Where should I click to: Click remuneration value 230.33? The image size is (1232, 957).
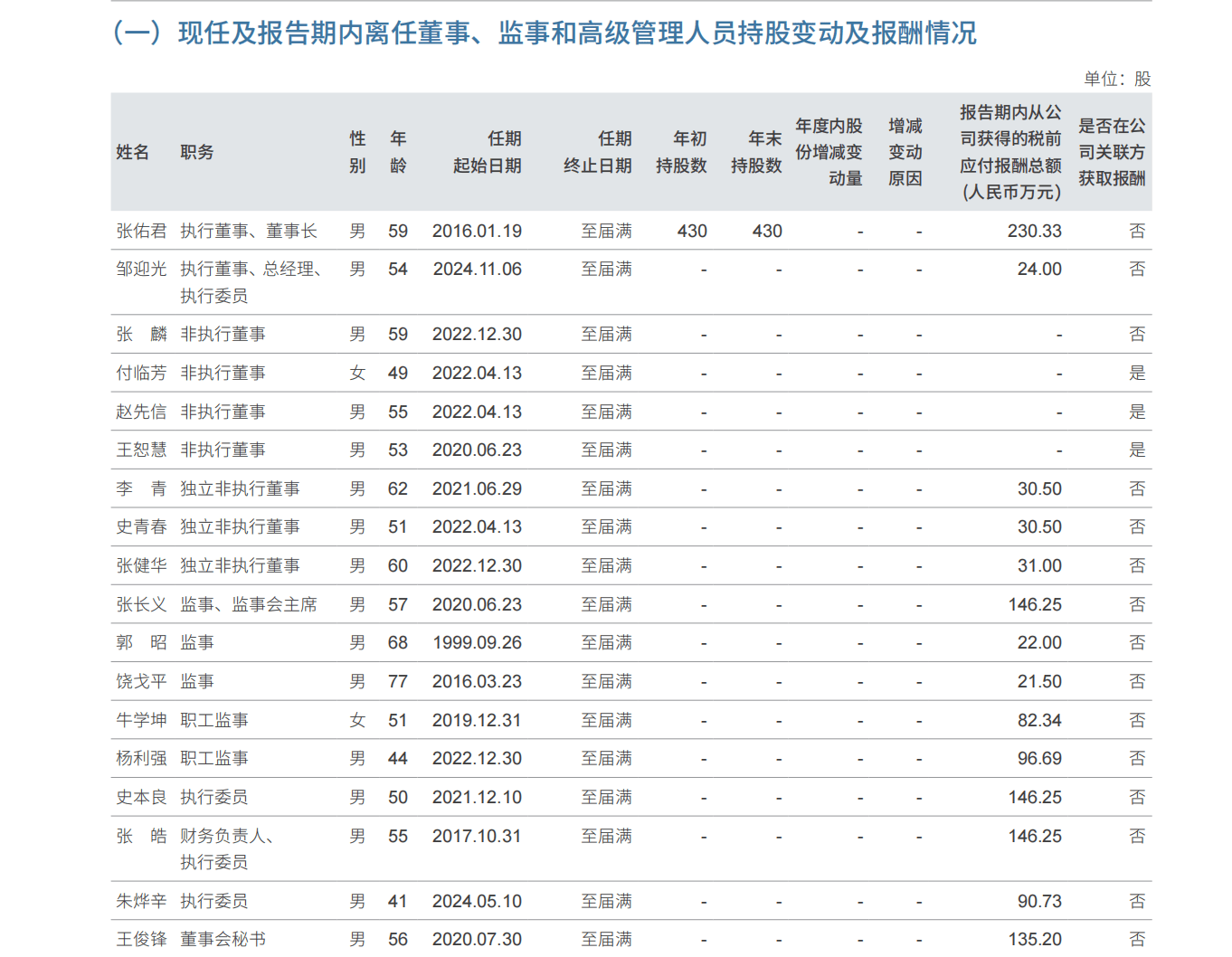coord(1035,231)
